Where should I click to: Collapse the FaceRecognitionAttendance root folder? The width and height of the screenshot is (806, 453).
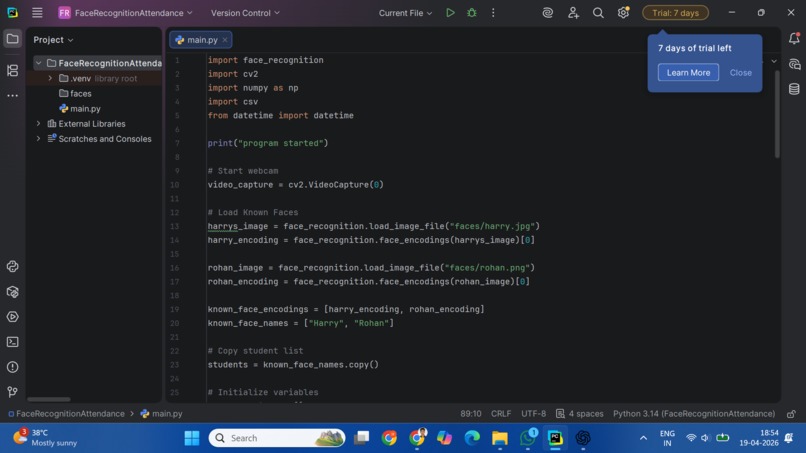pos(39,63)
